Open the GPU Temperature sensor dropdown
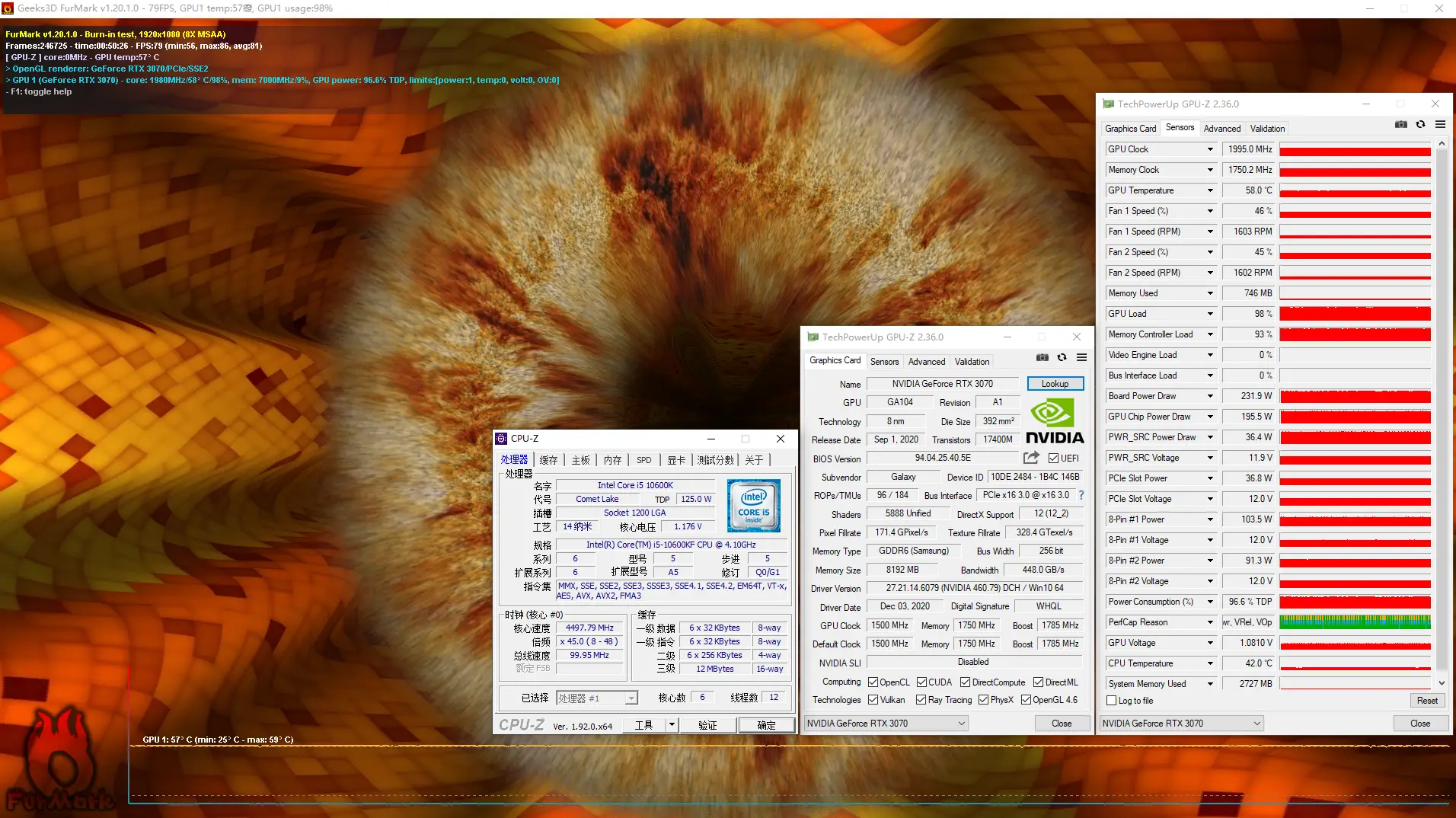 click(x=1209, y=190)
